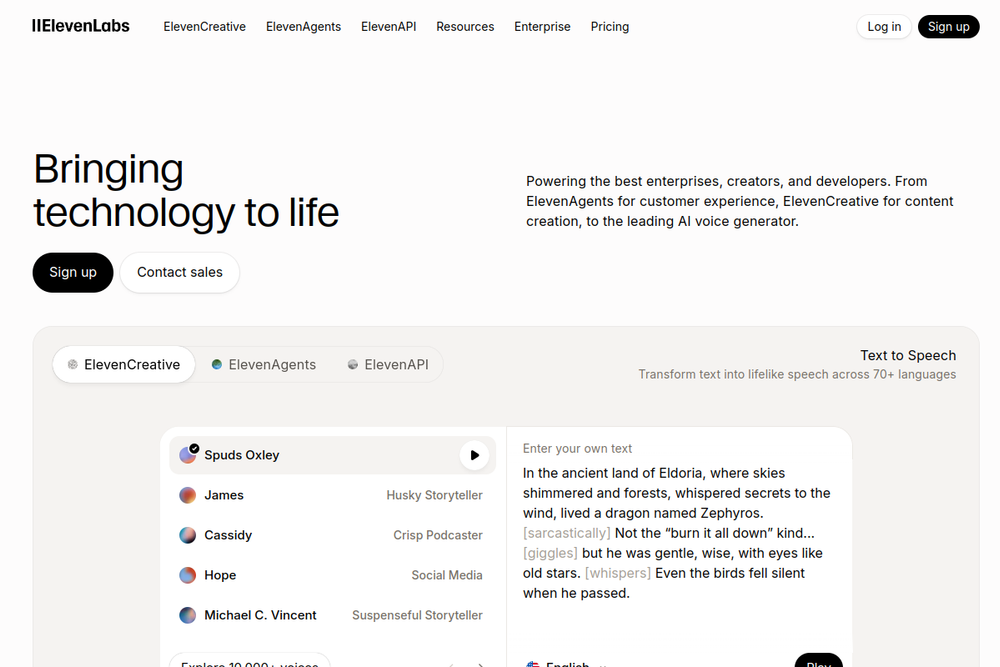The height and width of the screenshot is (667, 1000).
Task: Expand the Resources navigation menu
Action: pyautogui.click(x=465, y=27)
